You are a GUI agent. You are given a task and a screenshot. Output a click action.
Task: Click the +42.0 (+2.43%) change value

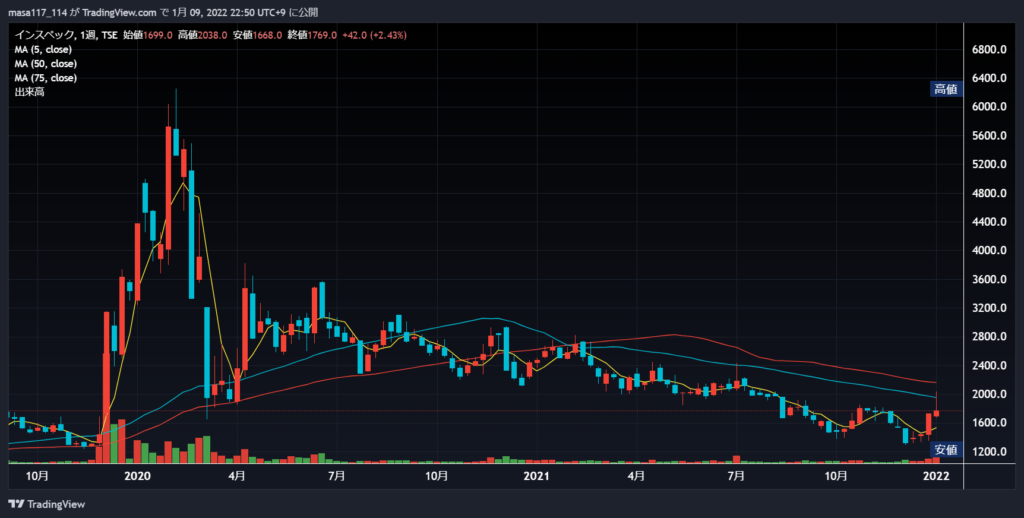pyautogui.click(x=374, y=35)
